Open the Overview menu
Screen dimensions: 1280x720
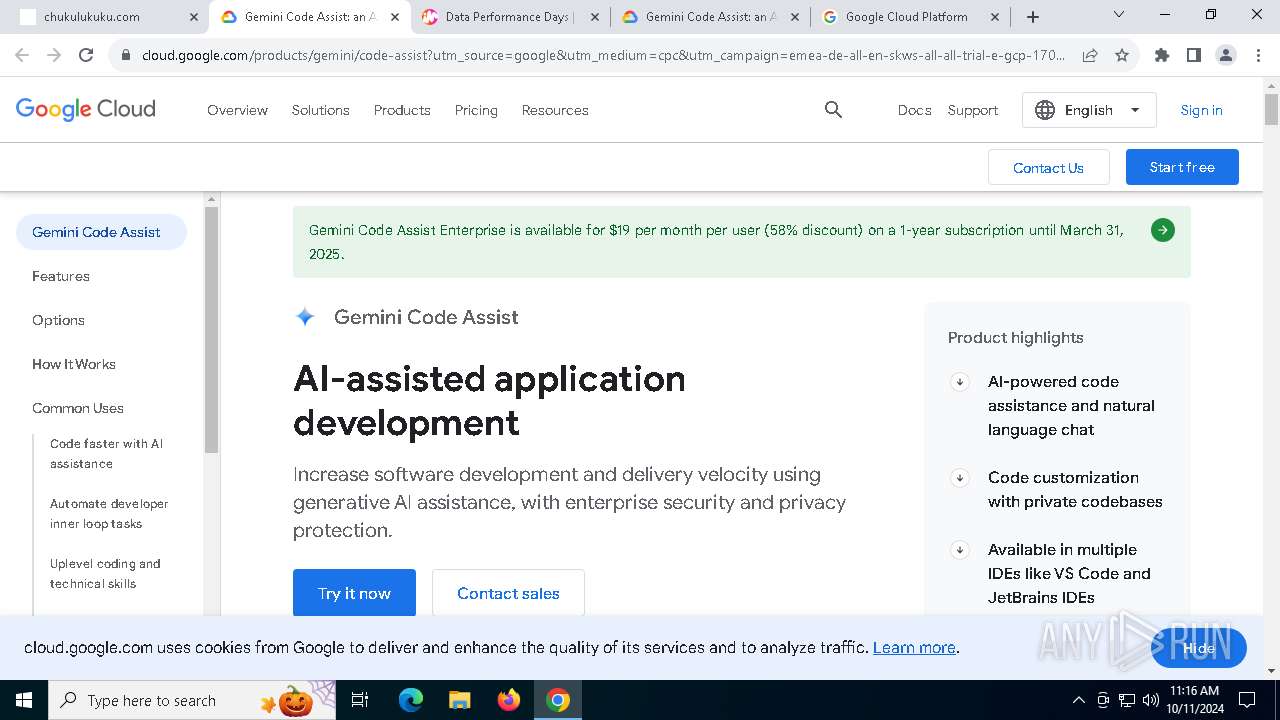(237, 110)
